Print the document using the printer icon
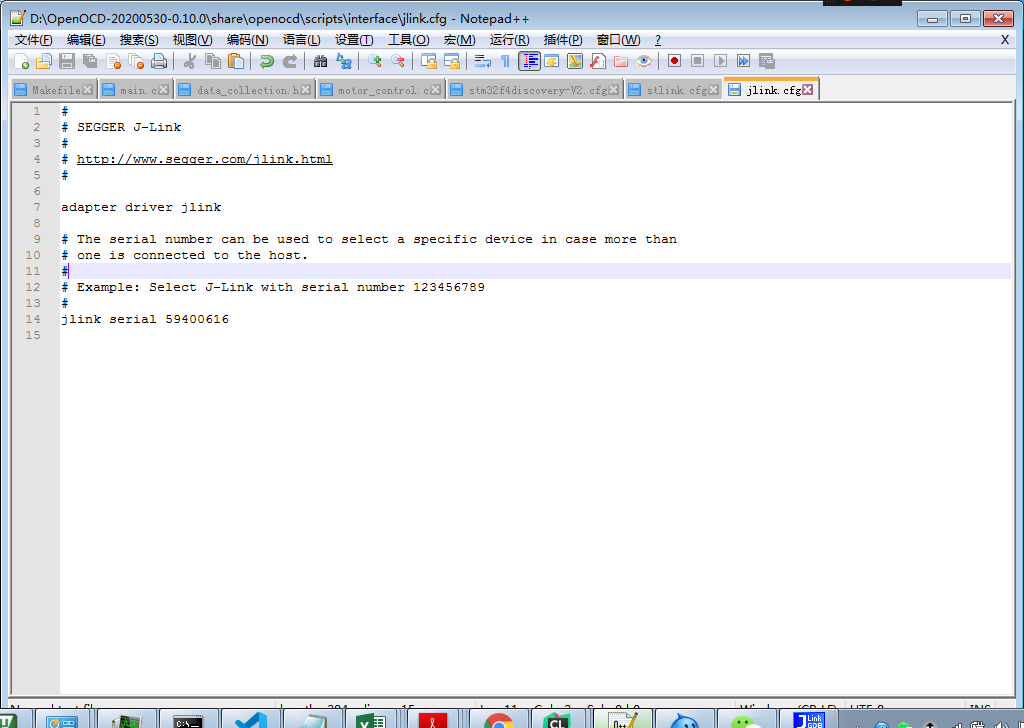This screenshot has width=1024, height=728. click(x=160, y=61)
